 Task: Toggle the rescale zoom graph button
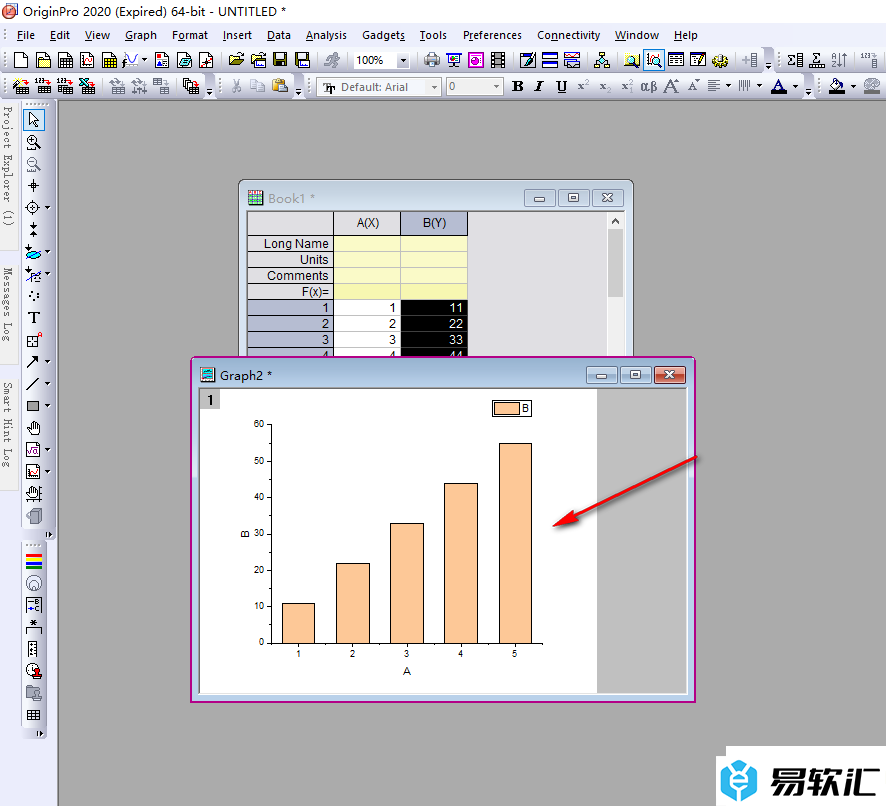click(654, 60)
